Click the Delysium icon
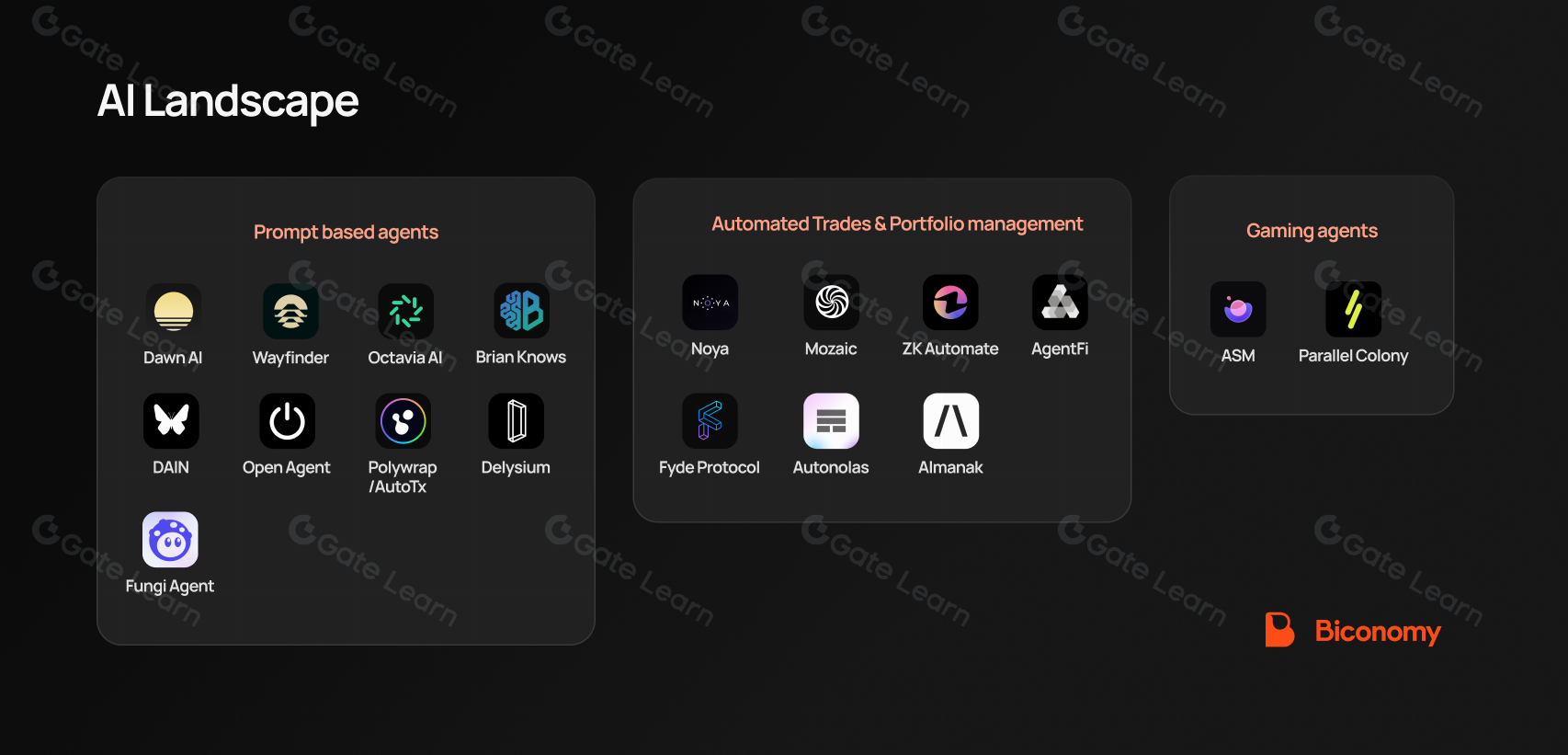This screenshot has width=1568, height=755. (516, 421)
